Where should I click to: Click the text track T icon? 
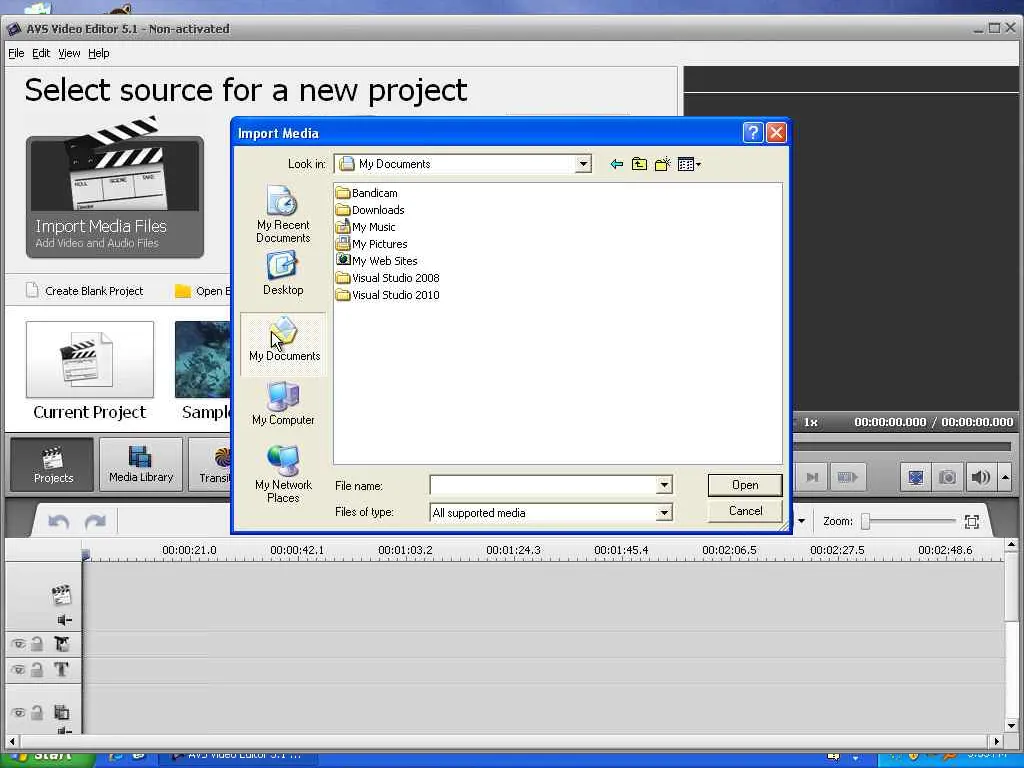61,669
